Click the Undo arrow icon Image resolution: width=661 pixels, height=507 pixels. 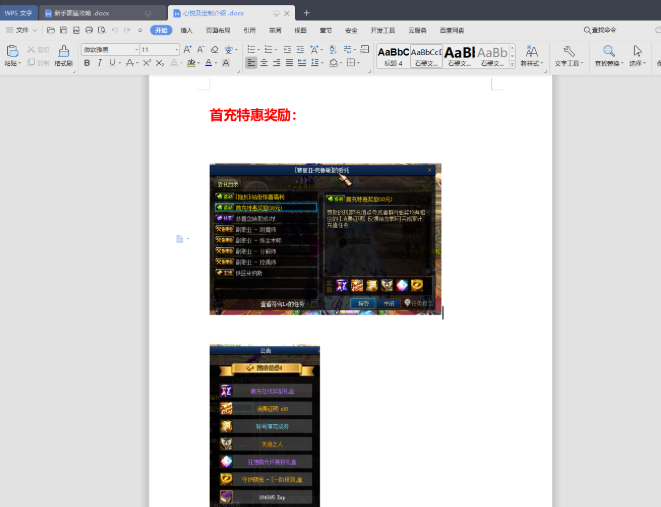point(115,30)
